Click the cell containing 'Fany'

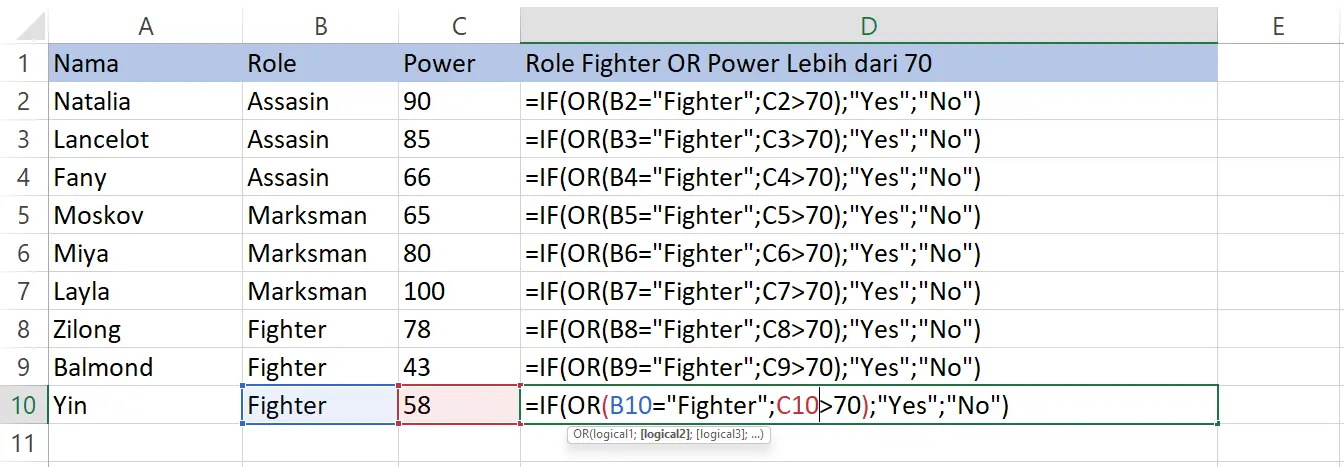pyautogui.click(x=146, y=177)
